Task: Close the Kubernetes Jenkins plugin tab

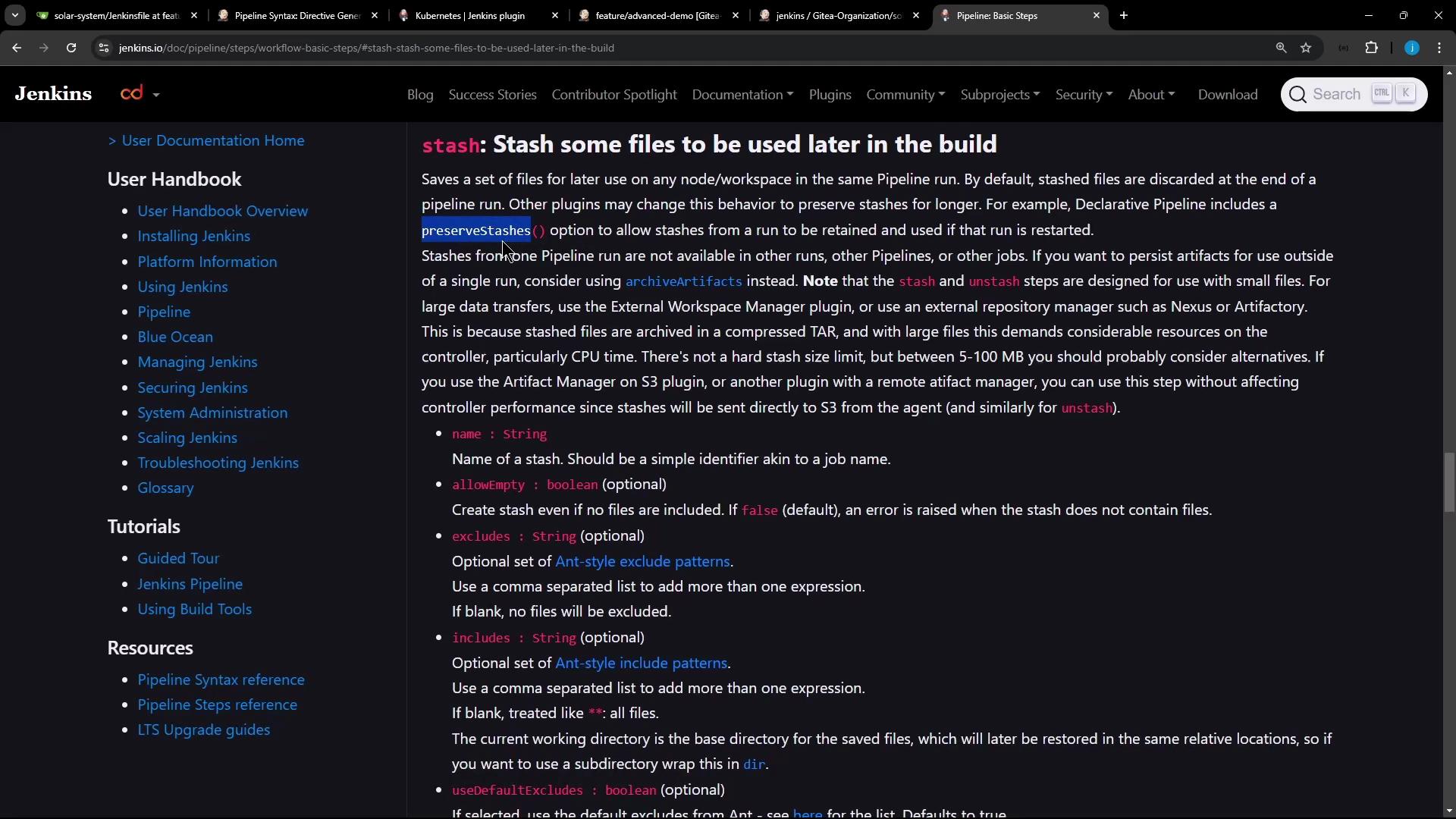Action: (554, 15)
